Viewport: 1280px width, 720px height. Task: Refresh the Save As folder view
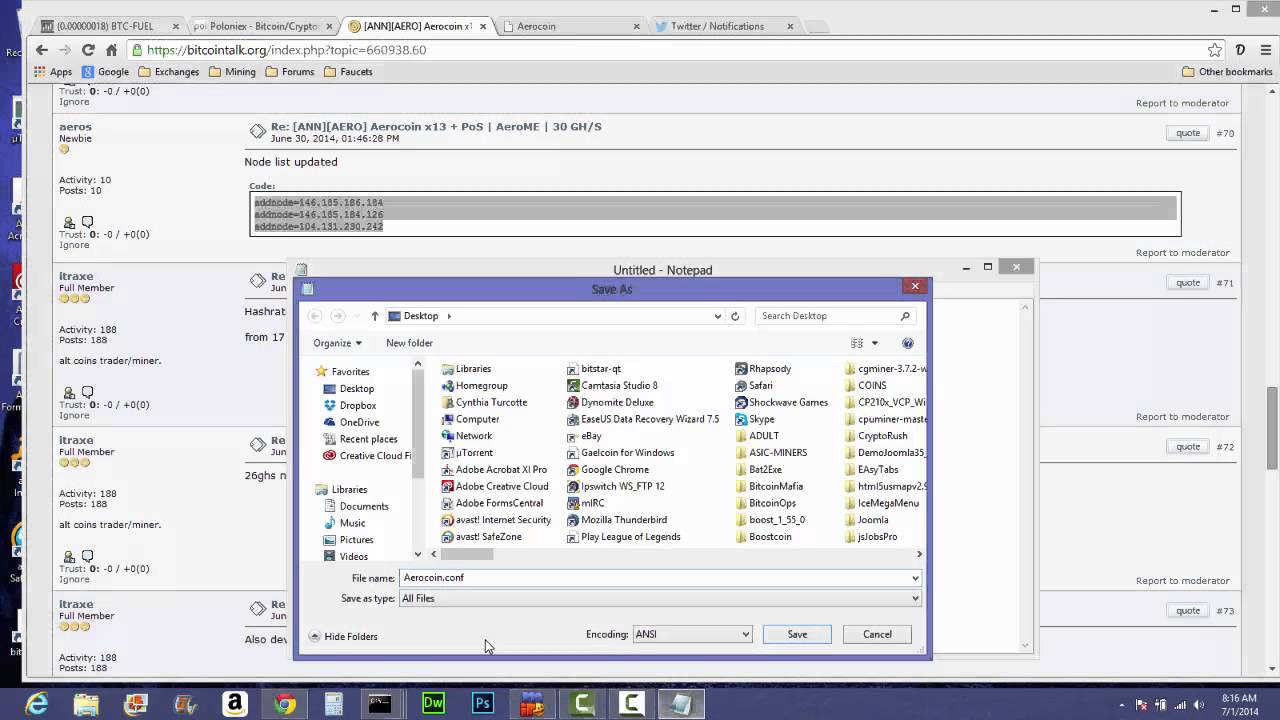pos(735,316)
